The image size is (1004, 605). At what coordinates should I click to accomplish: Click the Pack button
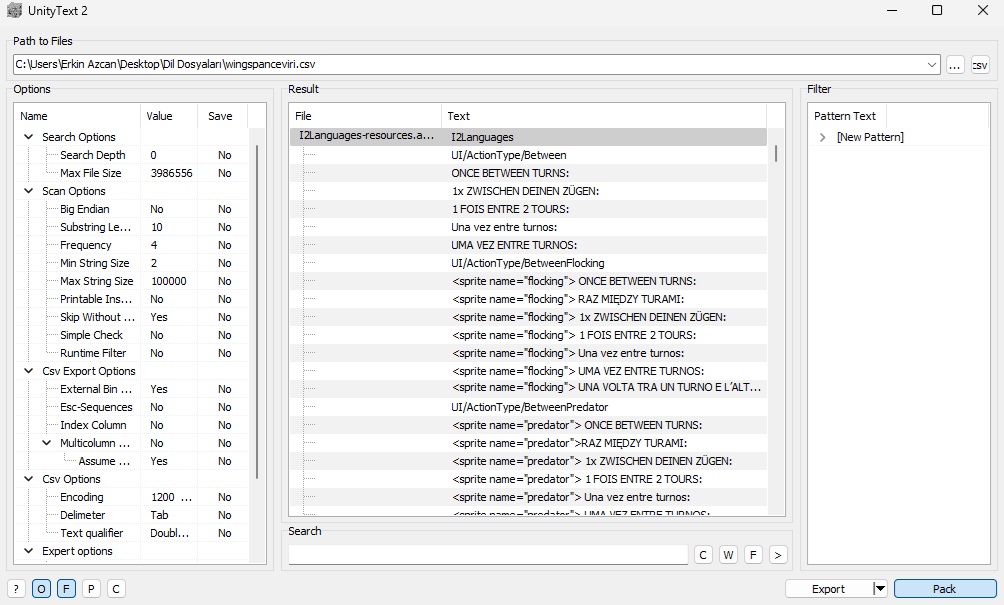click(944, 589)
